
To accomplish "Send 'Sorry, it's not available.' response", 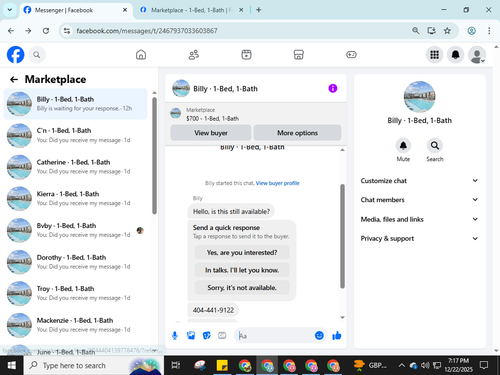I will 242,288.
